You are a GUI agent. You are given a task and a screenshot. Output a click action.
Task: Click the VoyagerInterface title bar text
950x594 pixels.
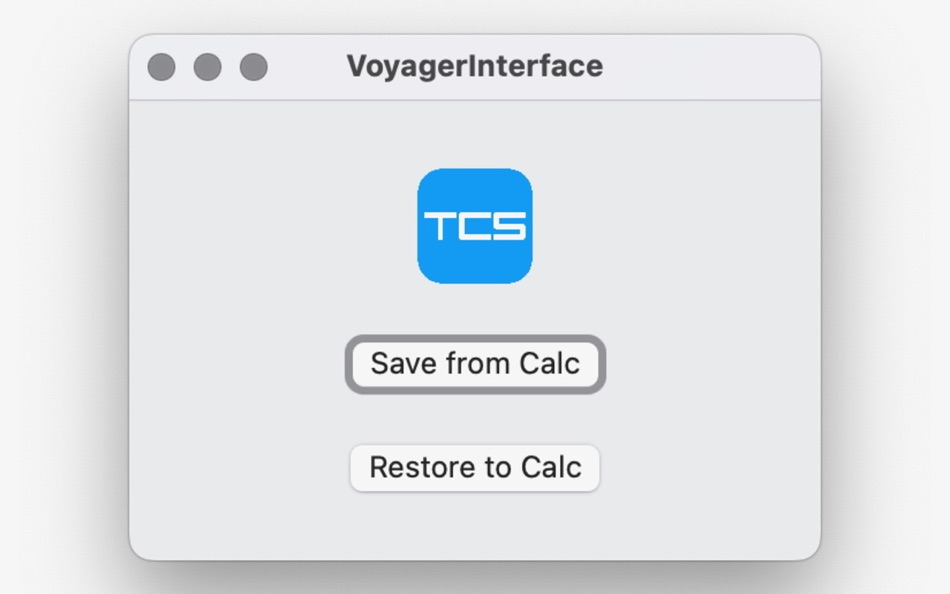click(x=475, y=66)
